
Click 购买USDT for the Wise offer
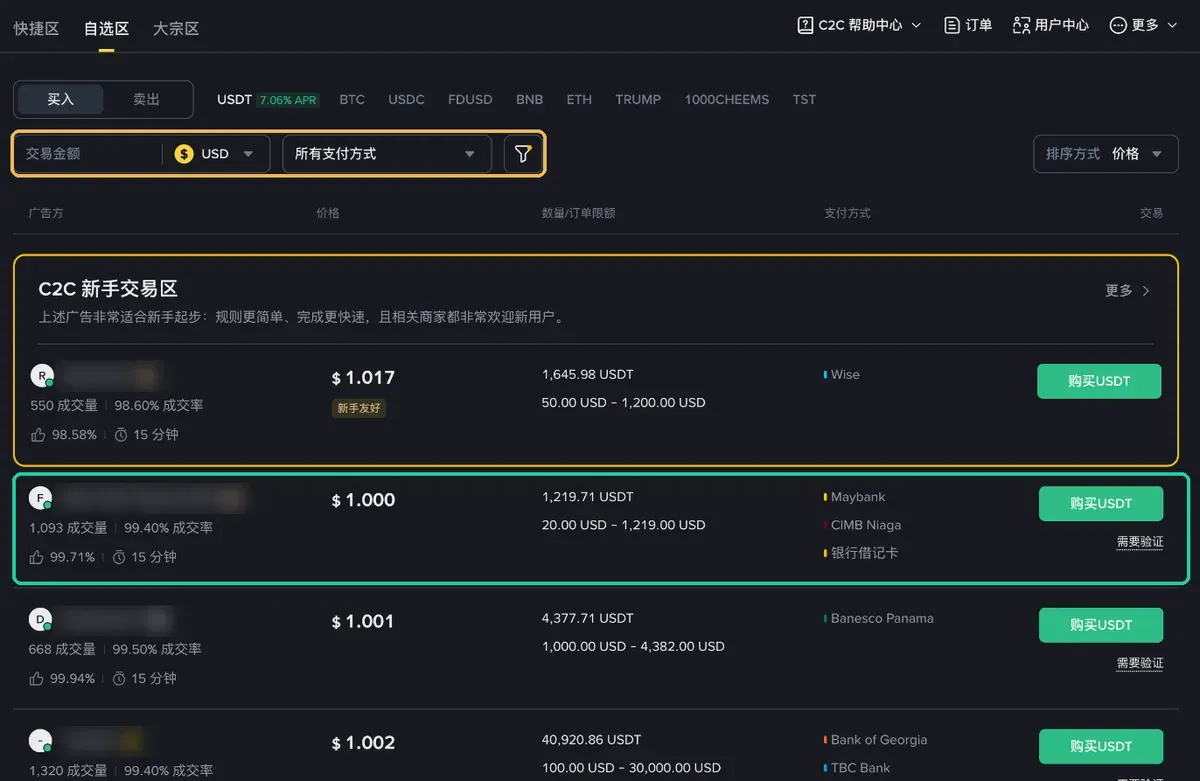[1099, 381]
